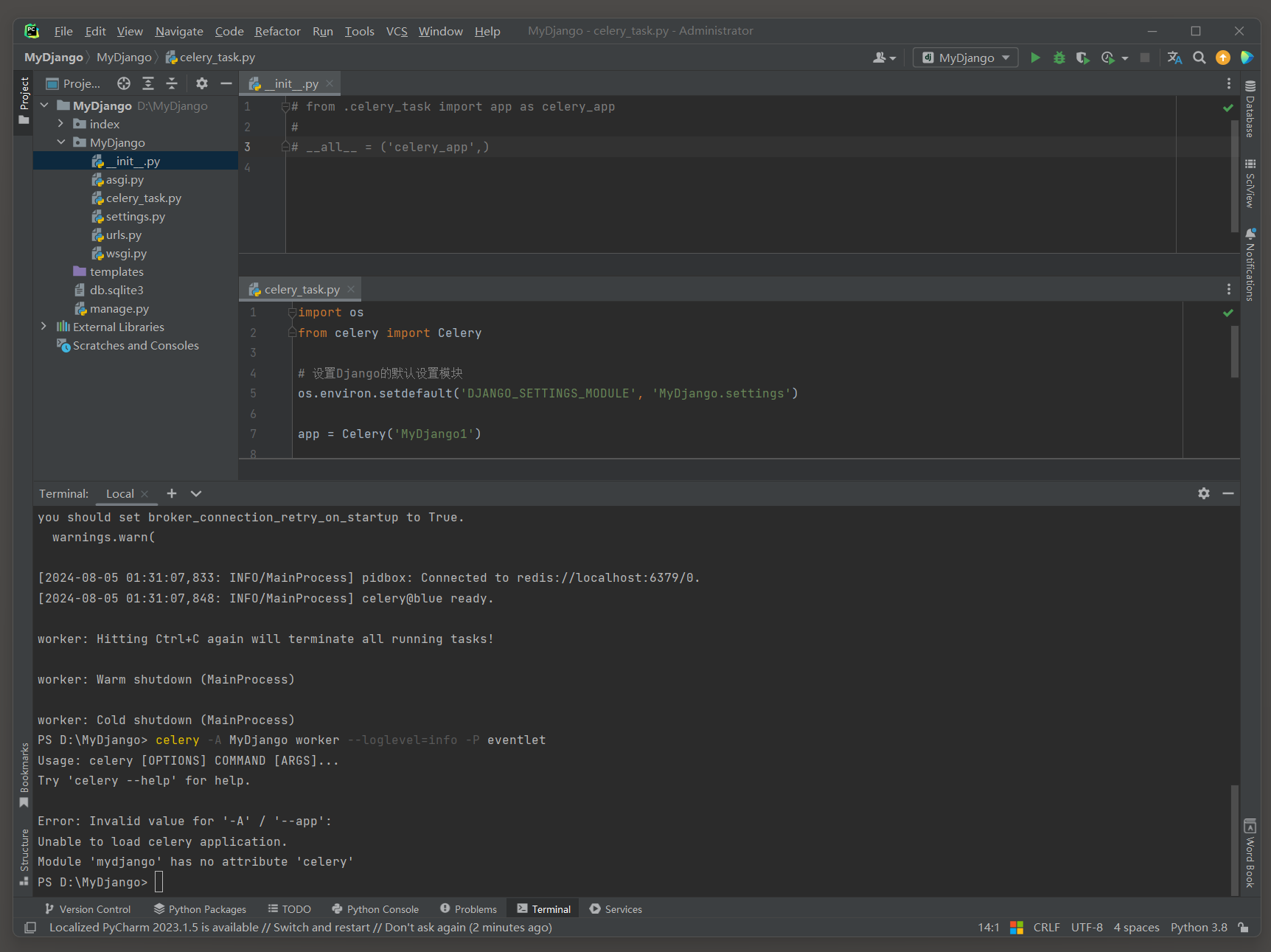Close the Local terminal tab
The height and width of the screenshot is (952, 1271).
pos(144,494)
